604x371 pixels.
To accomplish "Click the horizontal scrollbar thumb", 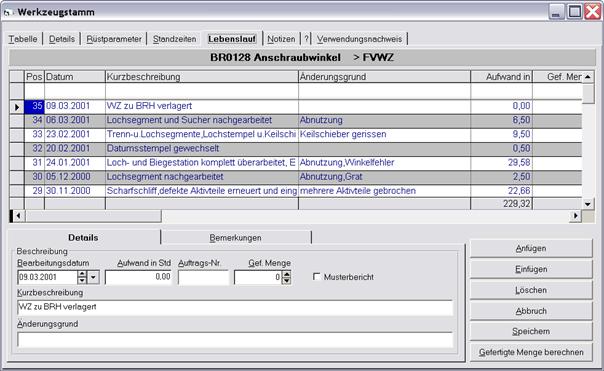I will point(93,216).
